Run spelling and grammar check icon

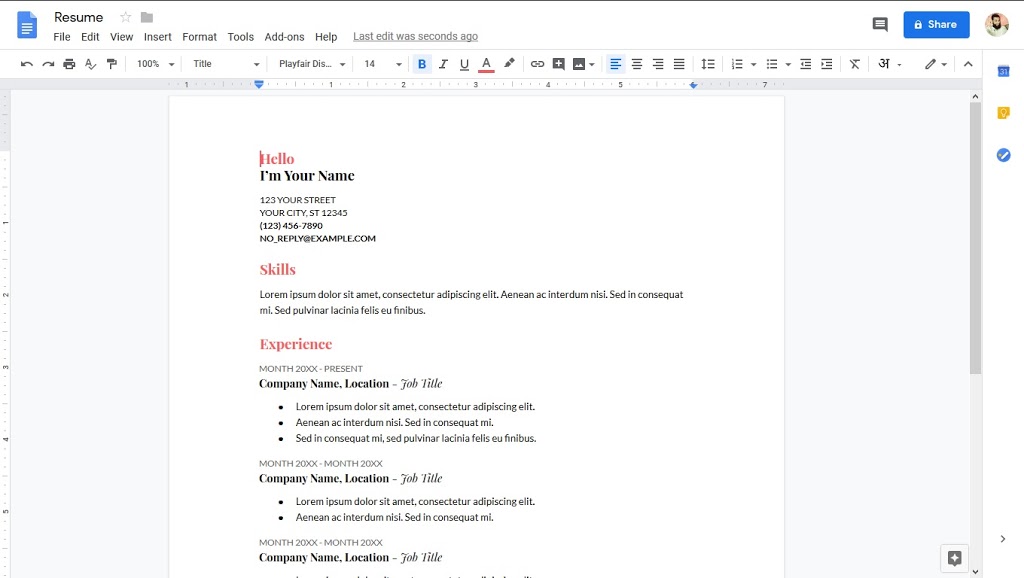(x=91, y=64)
